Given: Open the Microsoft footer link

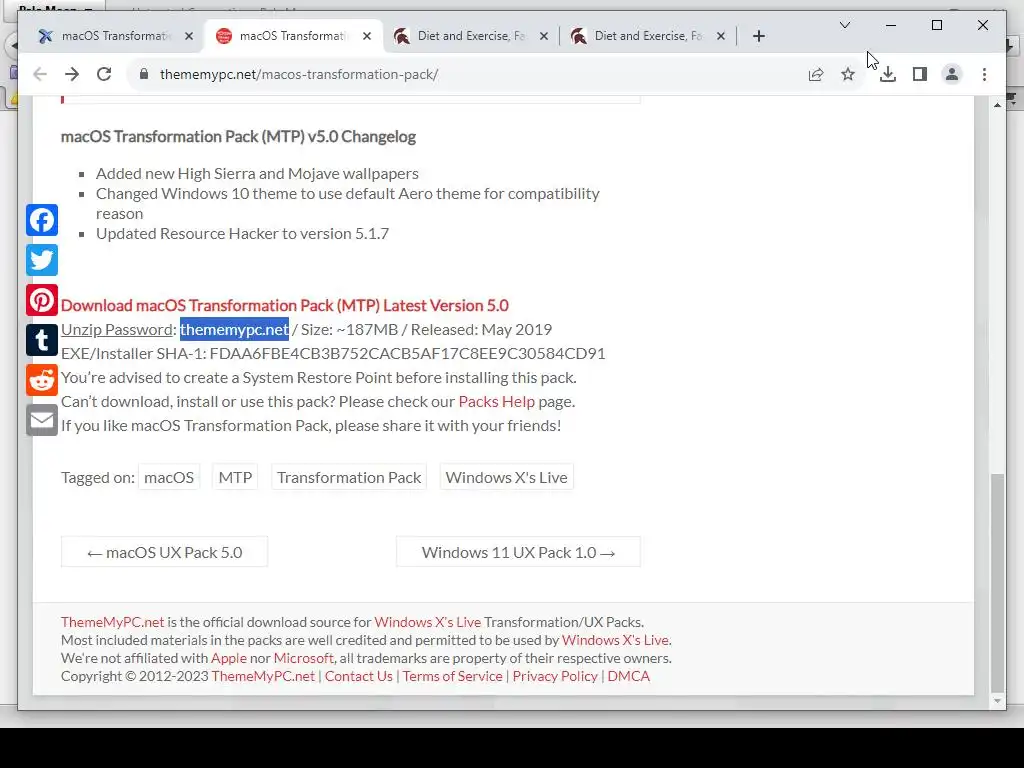Looking at the screenshot, I should click(304, 658).
